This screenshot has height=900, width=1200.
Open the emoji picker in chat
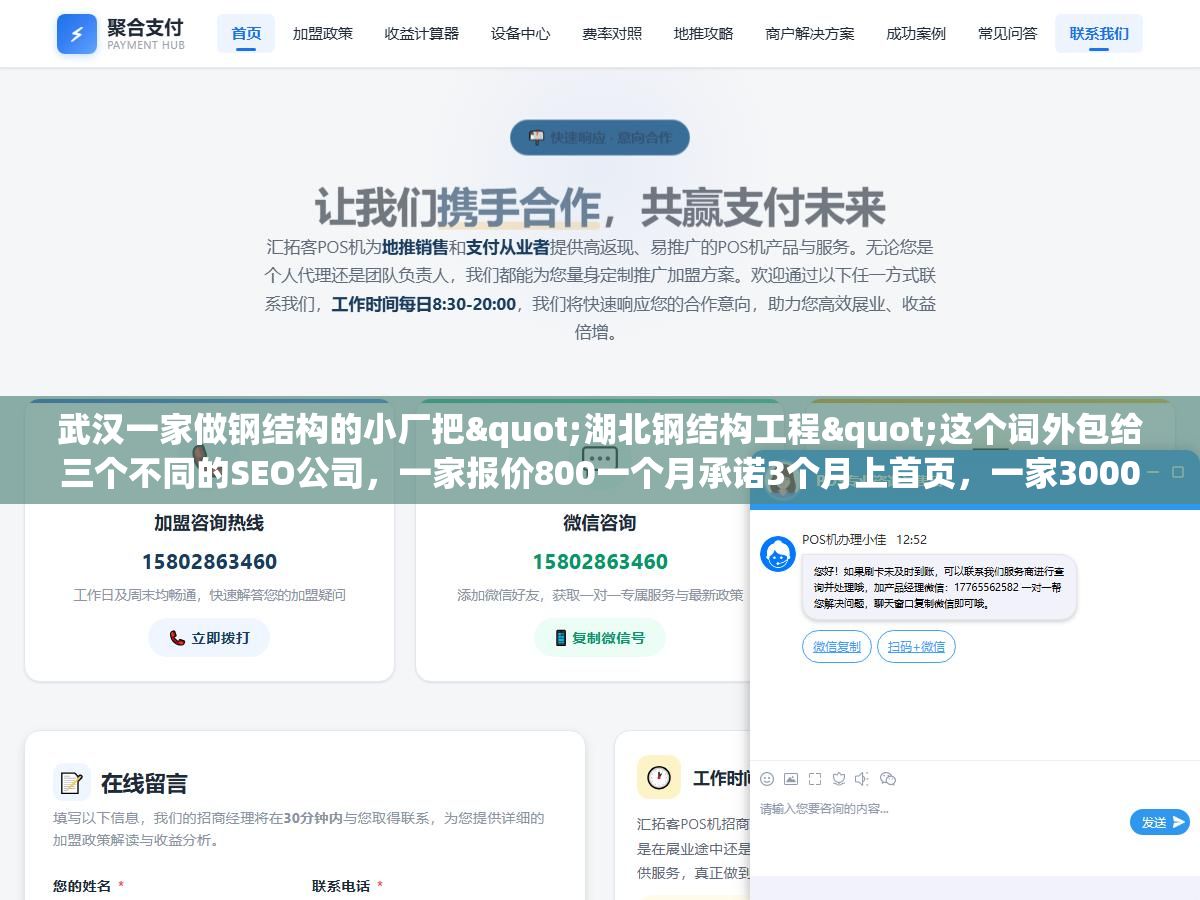pyautogui.click(x=767, y=779)
